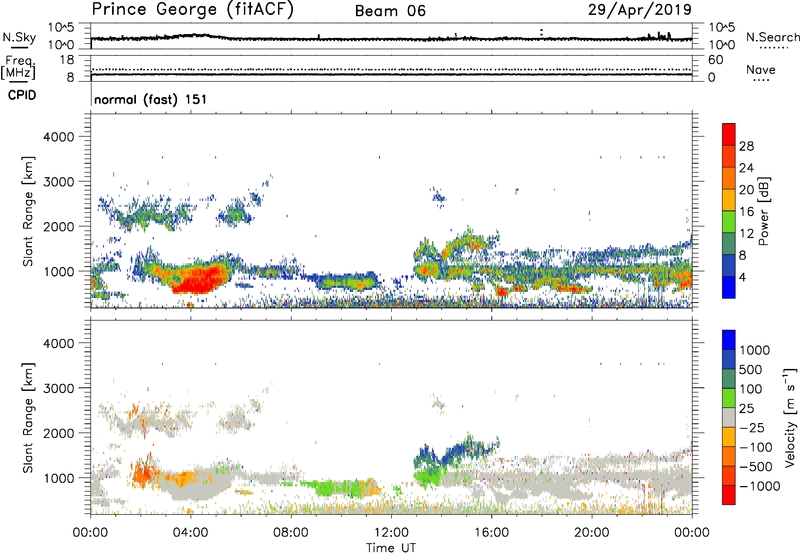Select the "Freq. [MHz]" axis label

coord(18,67)
